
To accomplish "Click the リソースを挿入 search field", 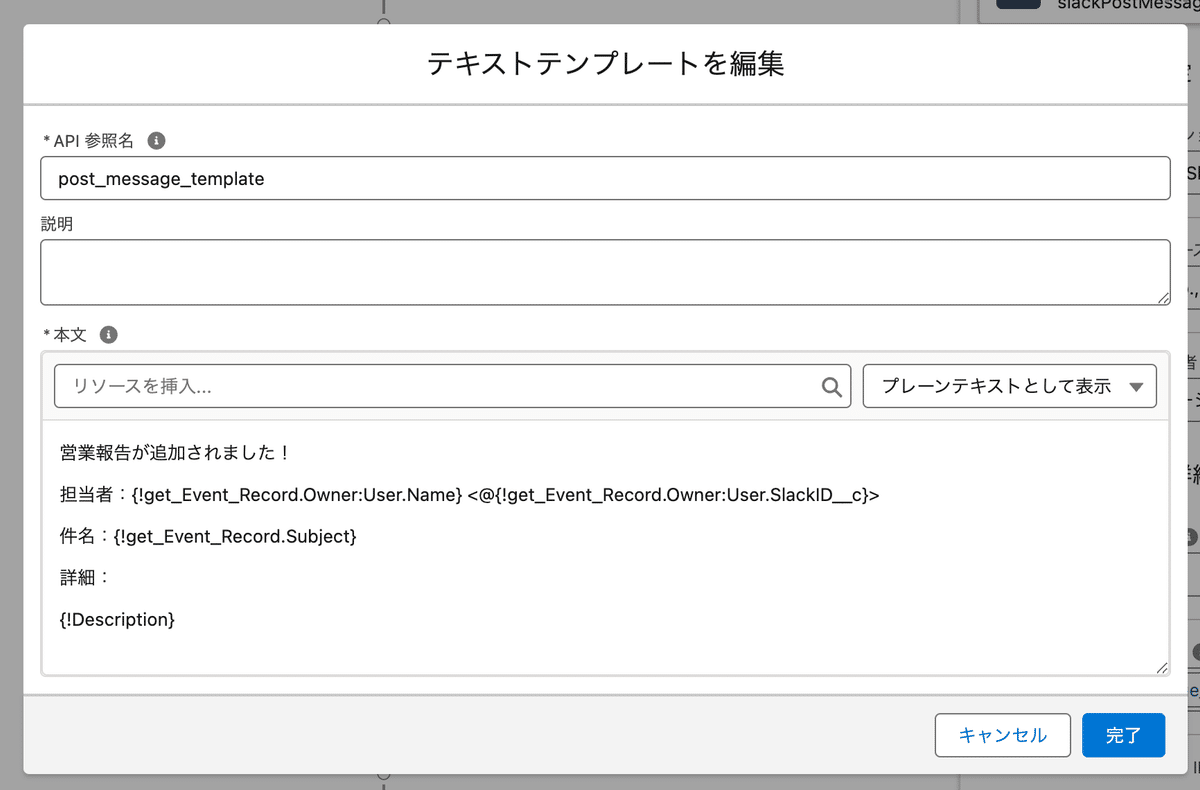I will tap(440, 387).
